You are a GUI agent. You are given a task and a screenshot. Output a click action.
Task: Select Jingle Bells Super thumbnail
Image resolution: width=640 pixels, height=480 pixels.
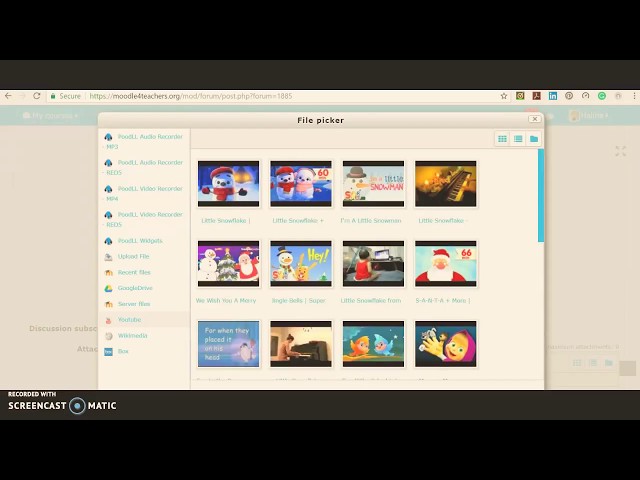pos(301,264)
